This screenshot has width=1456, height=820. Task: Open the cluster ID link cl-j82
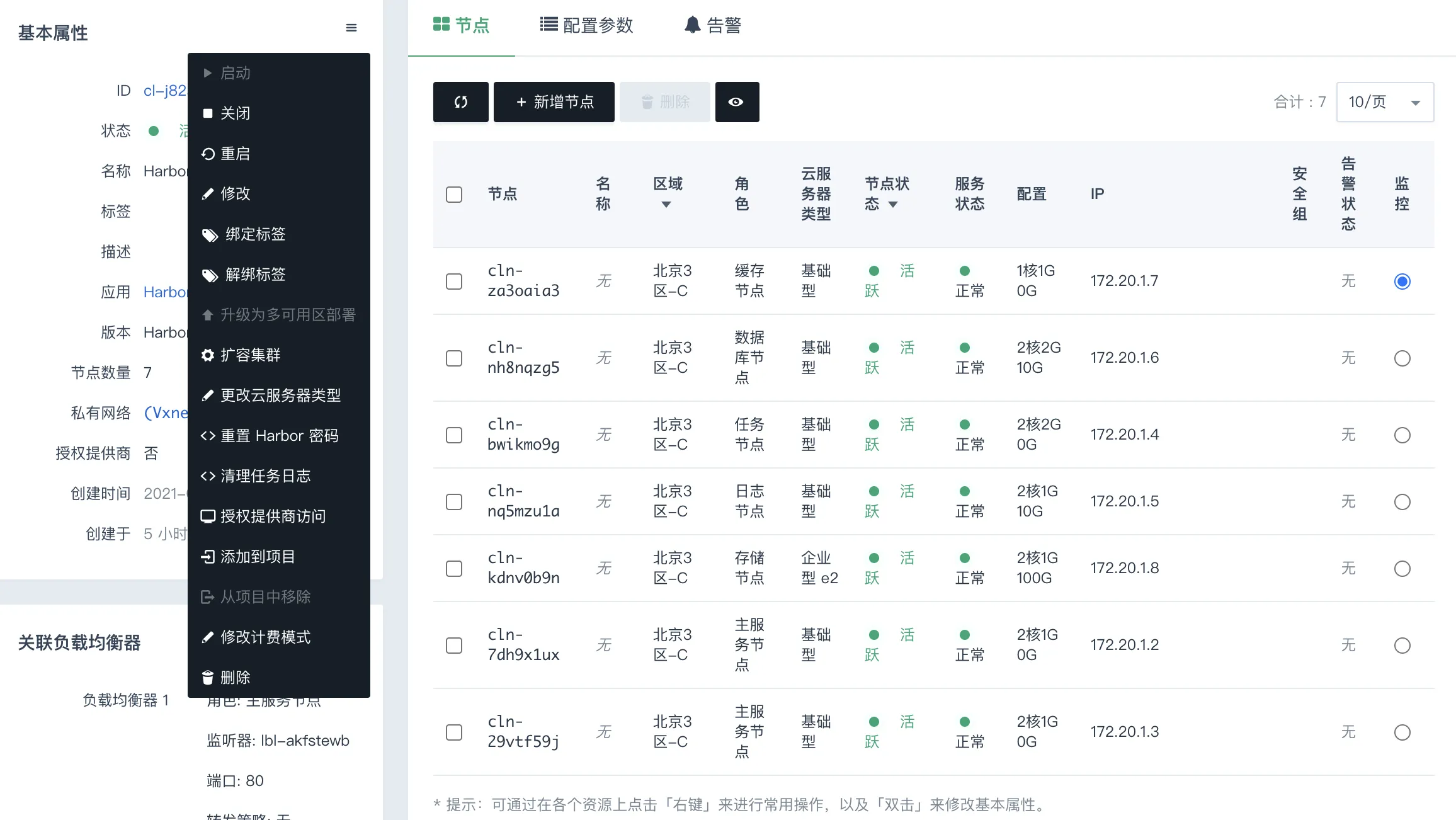tap(165, 91)
